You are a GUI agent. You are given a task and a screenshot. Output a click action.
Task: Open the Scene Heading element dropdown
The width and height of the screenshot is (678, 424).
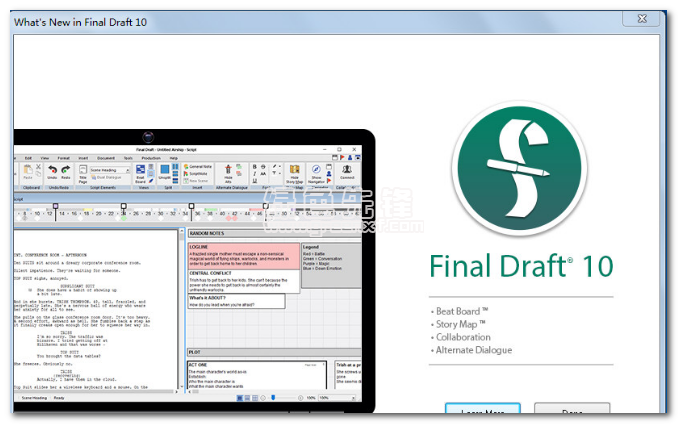(110, 170)
